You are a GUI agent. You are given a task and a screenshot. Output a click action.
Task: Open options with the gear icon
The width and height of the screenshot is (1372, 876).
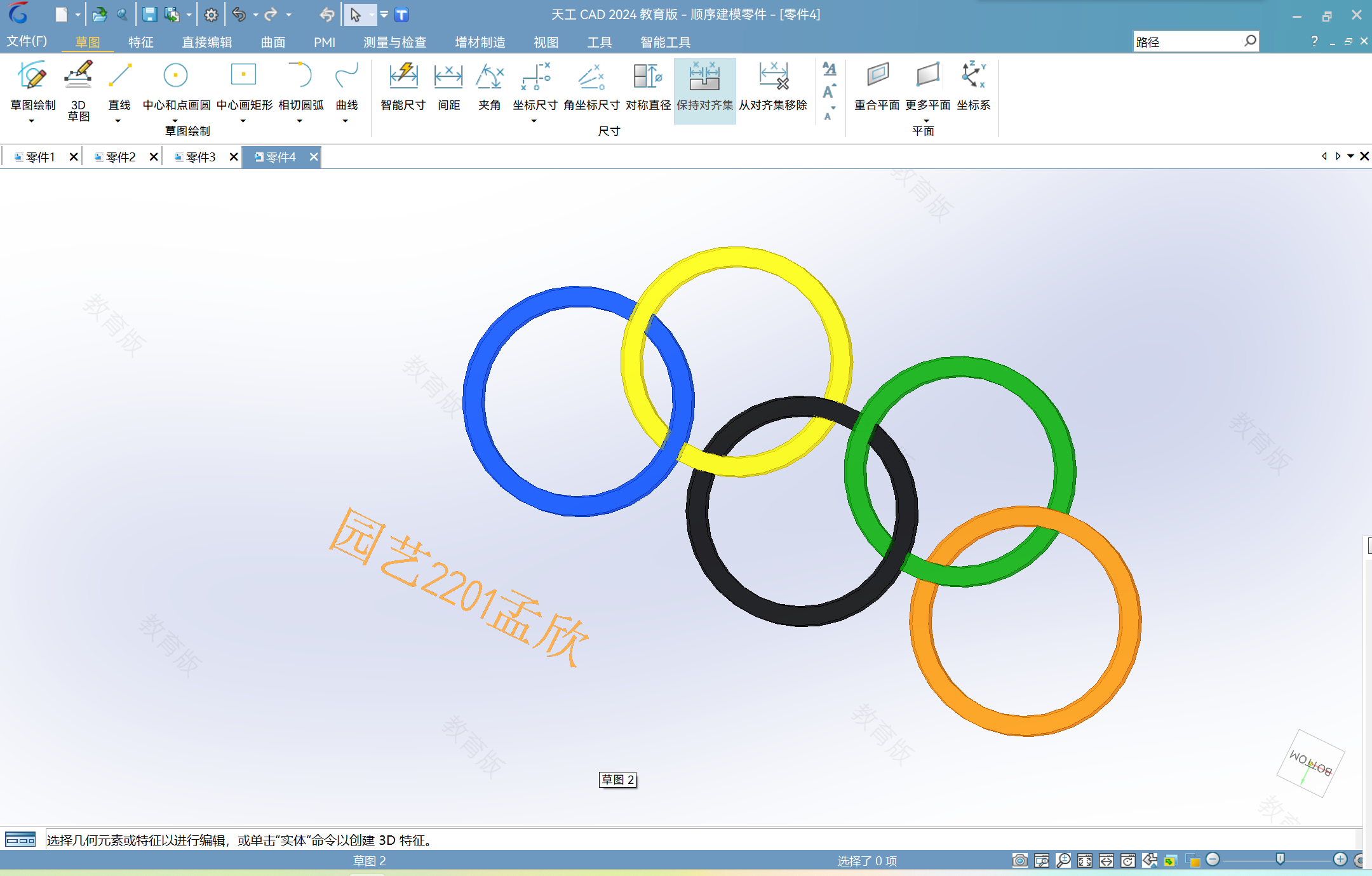tap(211, 14)
